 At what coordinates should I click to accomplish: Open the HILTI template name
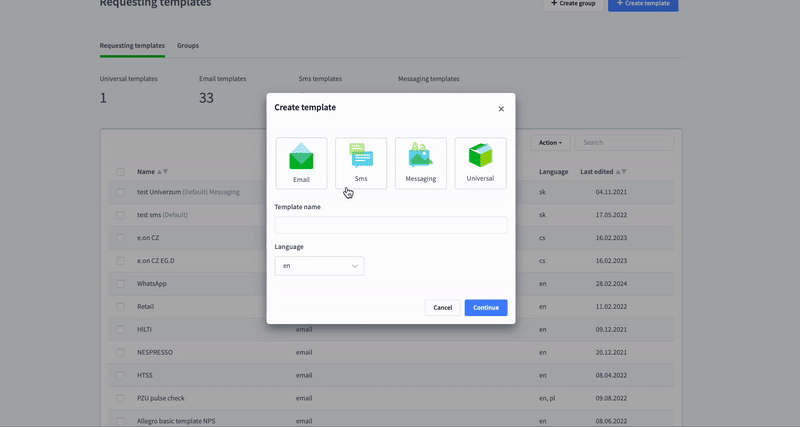pos(144,330)
